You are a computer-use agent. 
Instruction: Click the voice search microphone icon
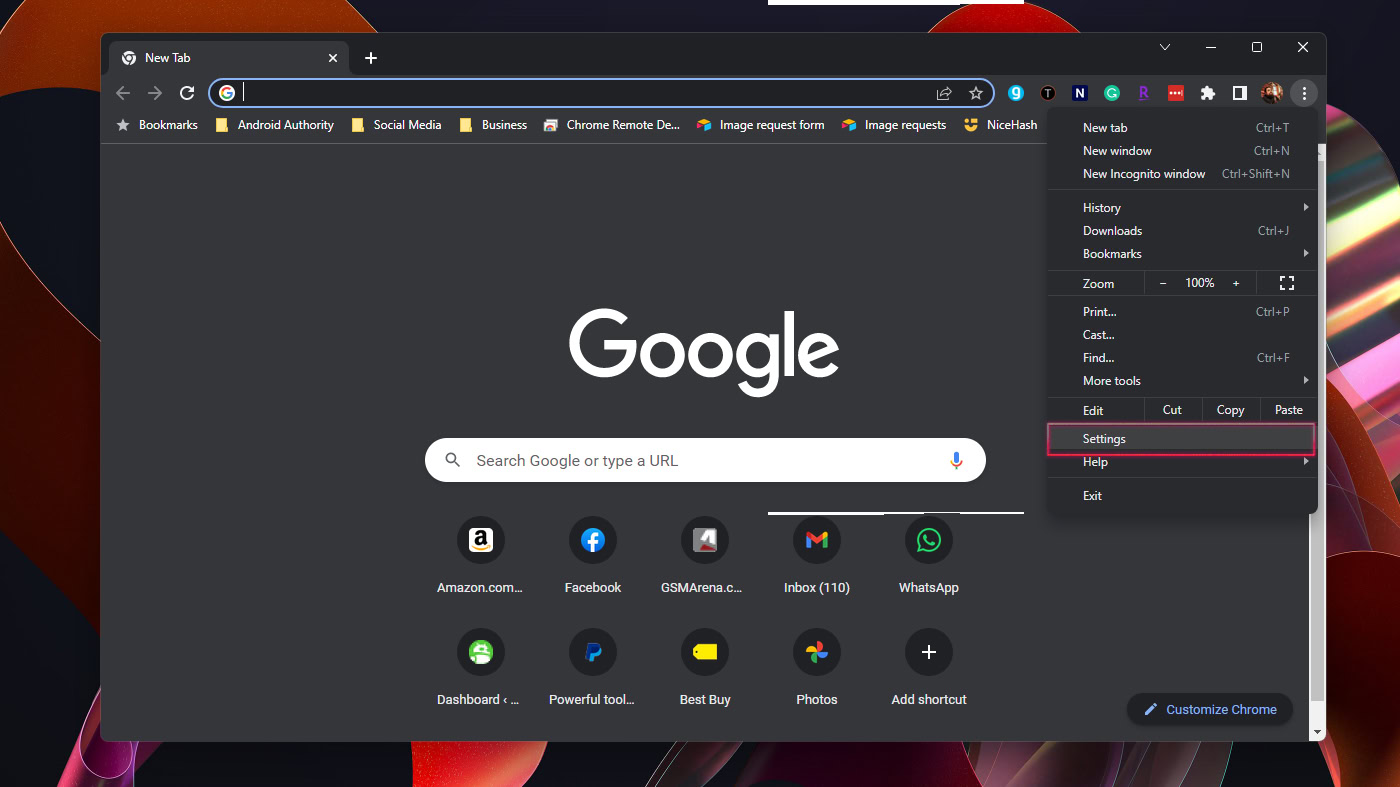pyautogui.click(x=956, y=460)
